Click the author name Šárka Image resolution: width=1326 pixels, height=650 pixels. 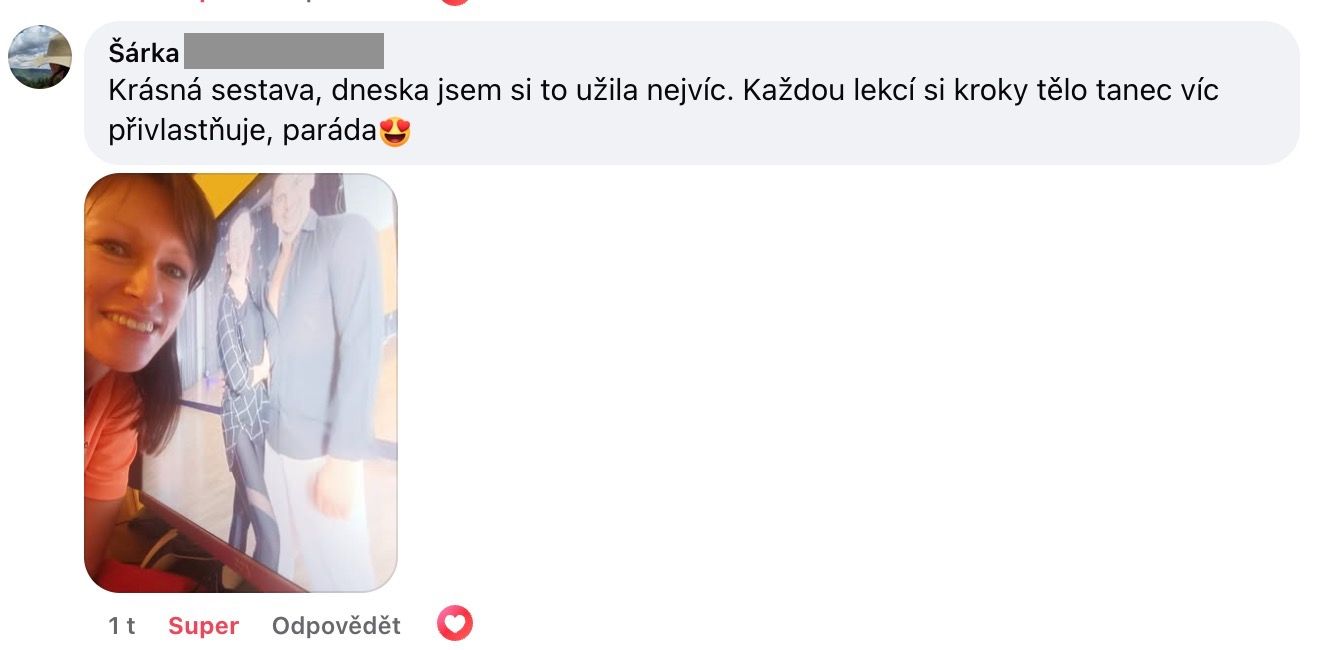tap(143, 53)
